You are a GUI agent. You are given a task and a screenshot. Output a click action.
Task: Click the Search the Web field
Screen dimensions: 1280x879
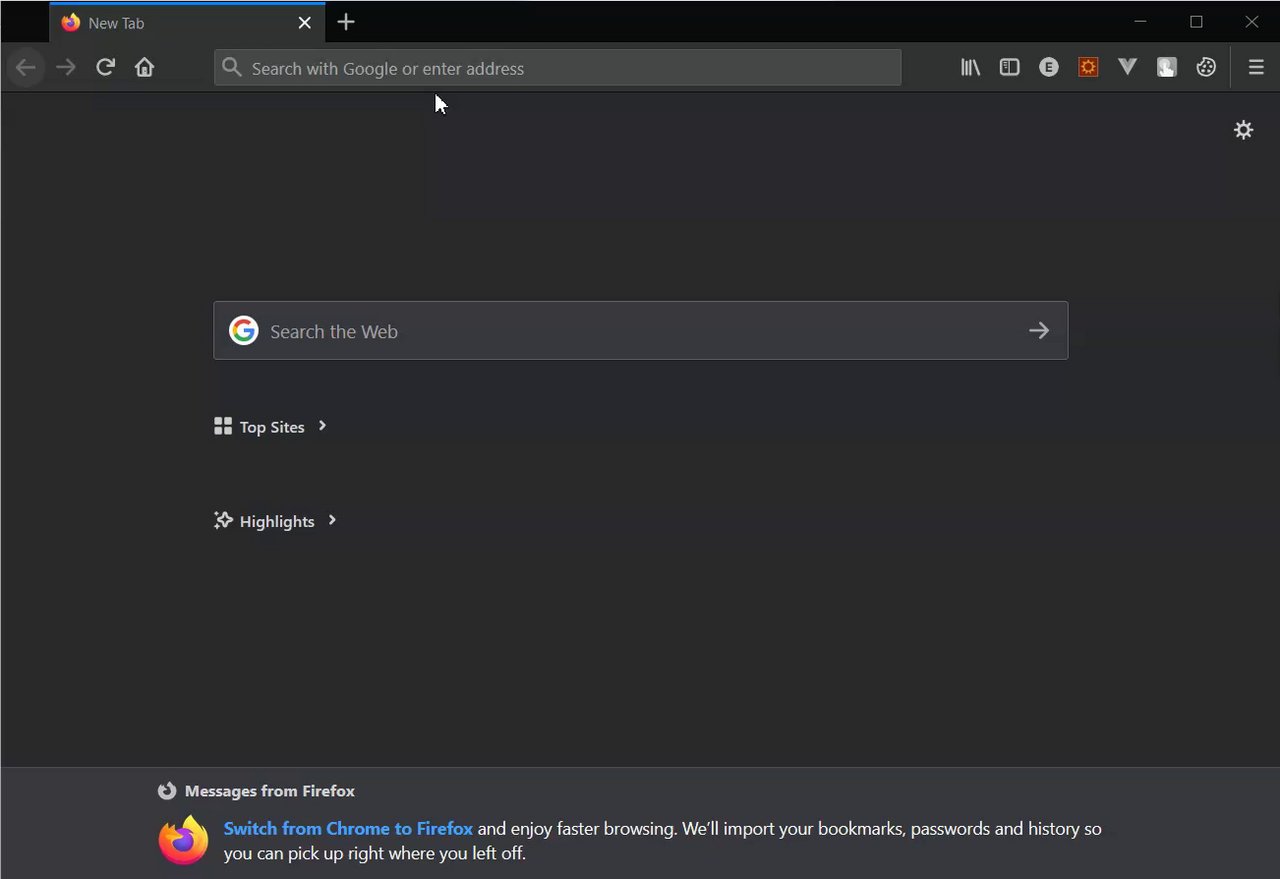pyautogui.click(x=640, y=331)
